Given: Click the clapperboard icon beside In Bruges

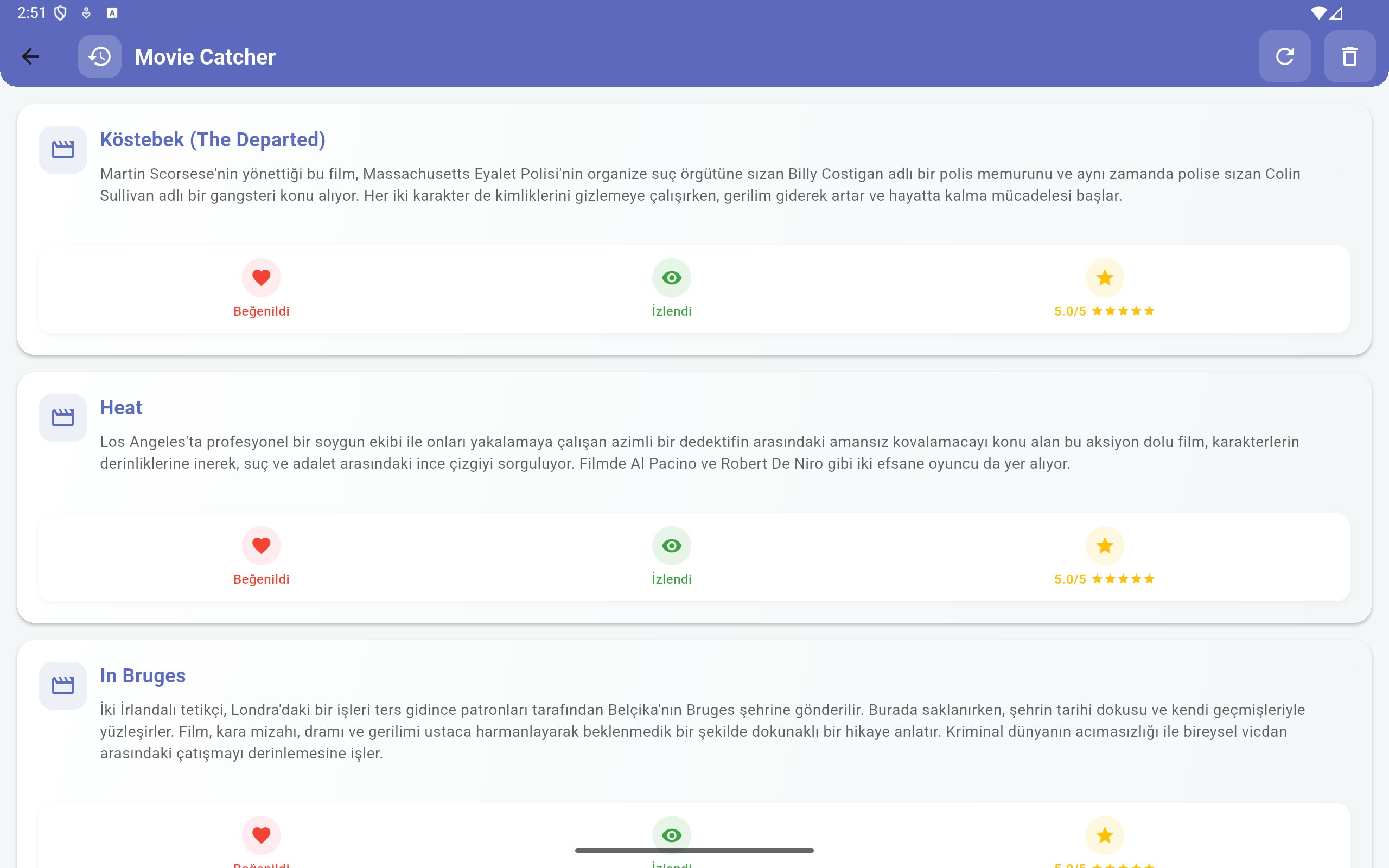Looking at the screenshot, I should [x=62, y=685].
